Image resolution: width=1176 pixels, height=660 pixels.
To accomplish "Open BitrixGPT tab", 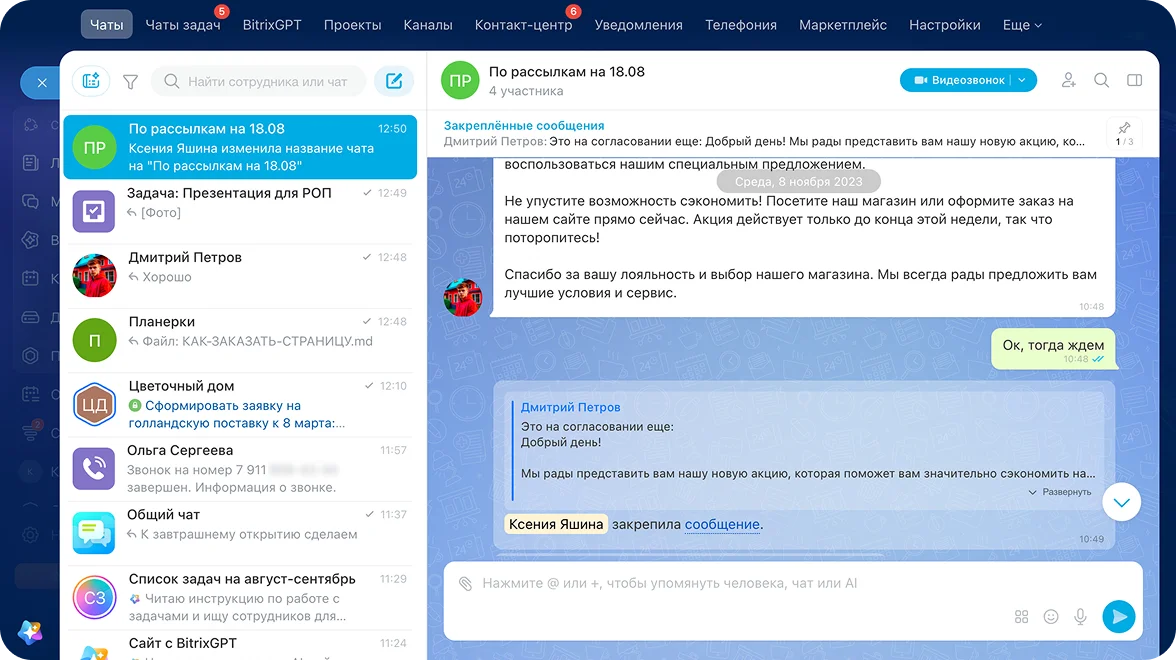I will coord(272,25).
